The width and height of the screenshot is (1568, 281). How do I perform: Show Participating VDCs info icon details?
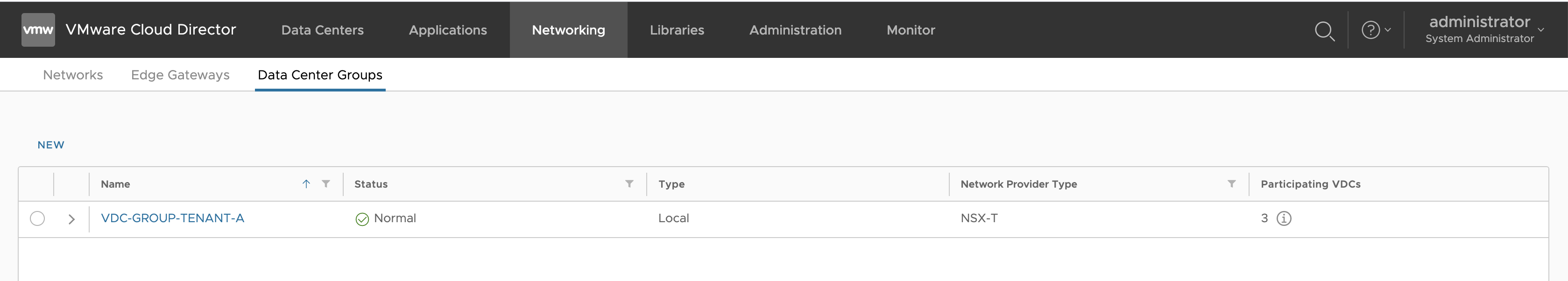pyautogui.click(x=1283, y=218)
